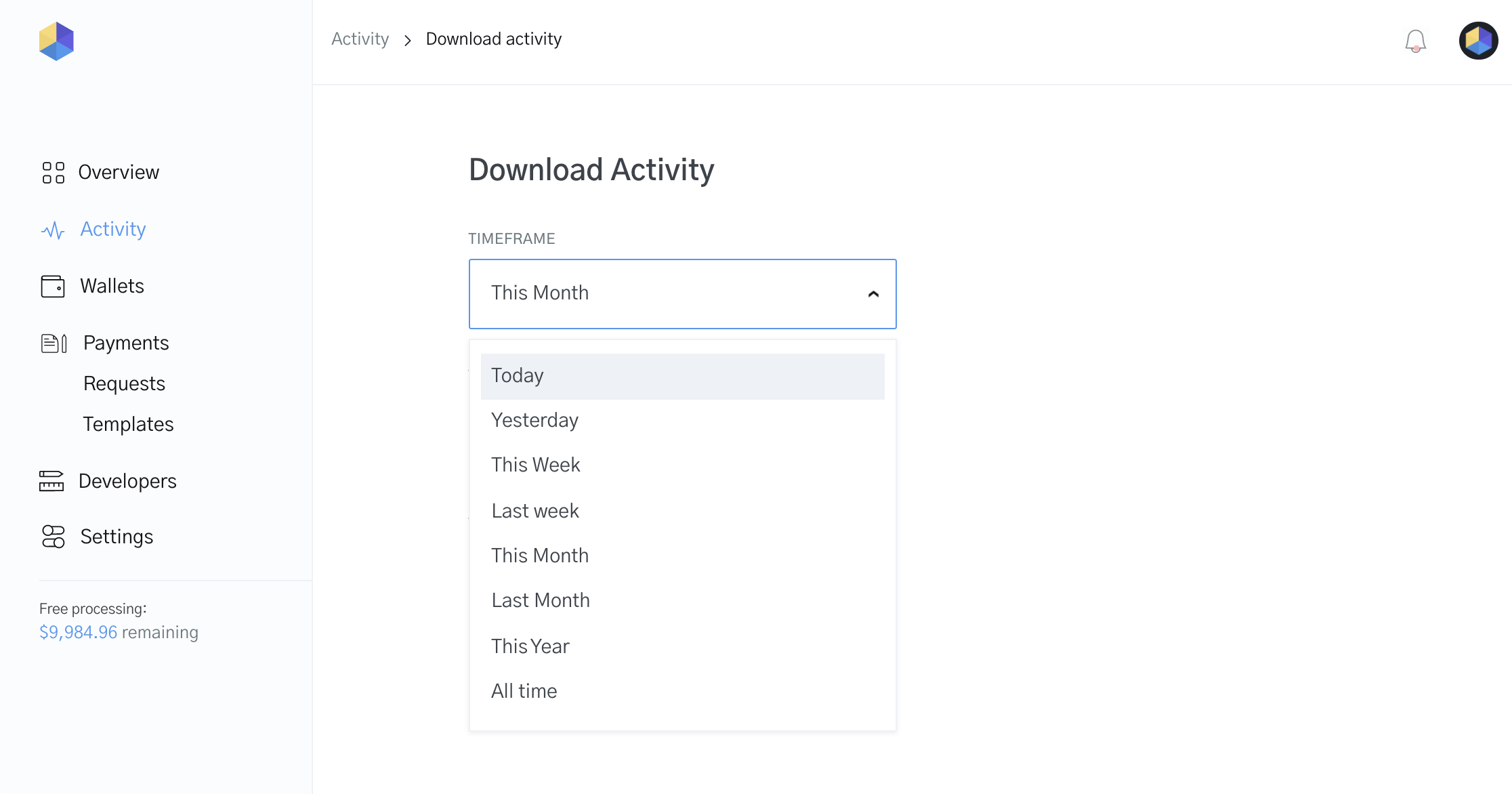Viewport: 1512px width, 794px height.
Task: Collapse the Timeframe dropdown chevron
Action: (x=873, y=294)
